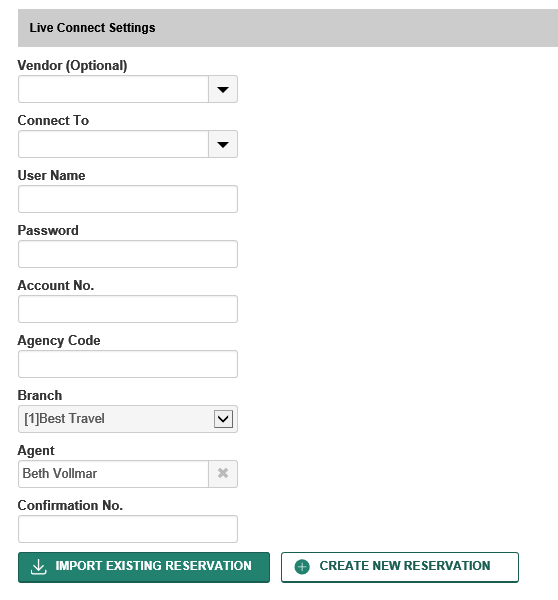Focus the Confirmation No. field
558x600 pixels.
pyautogui.click(x=128, y=529)
